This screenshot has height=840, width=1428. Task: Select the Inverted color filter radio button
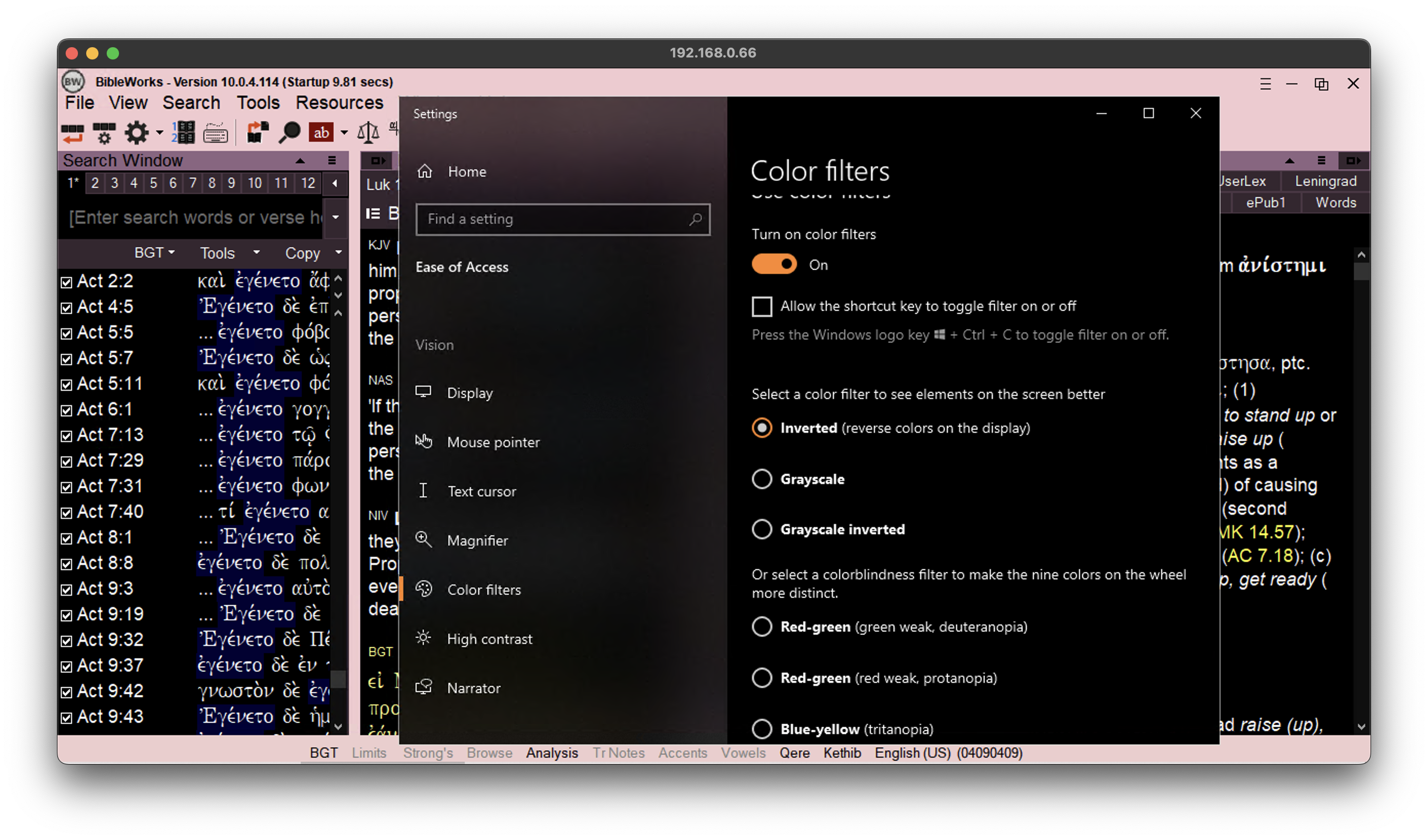[x=762, y=428]
